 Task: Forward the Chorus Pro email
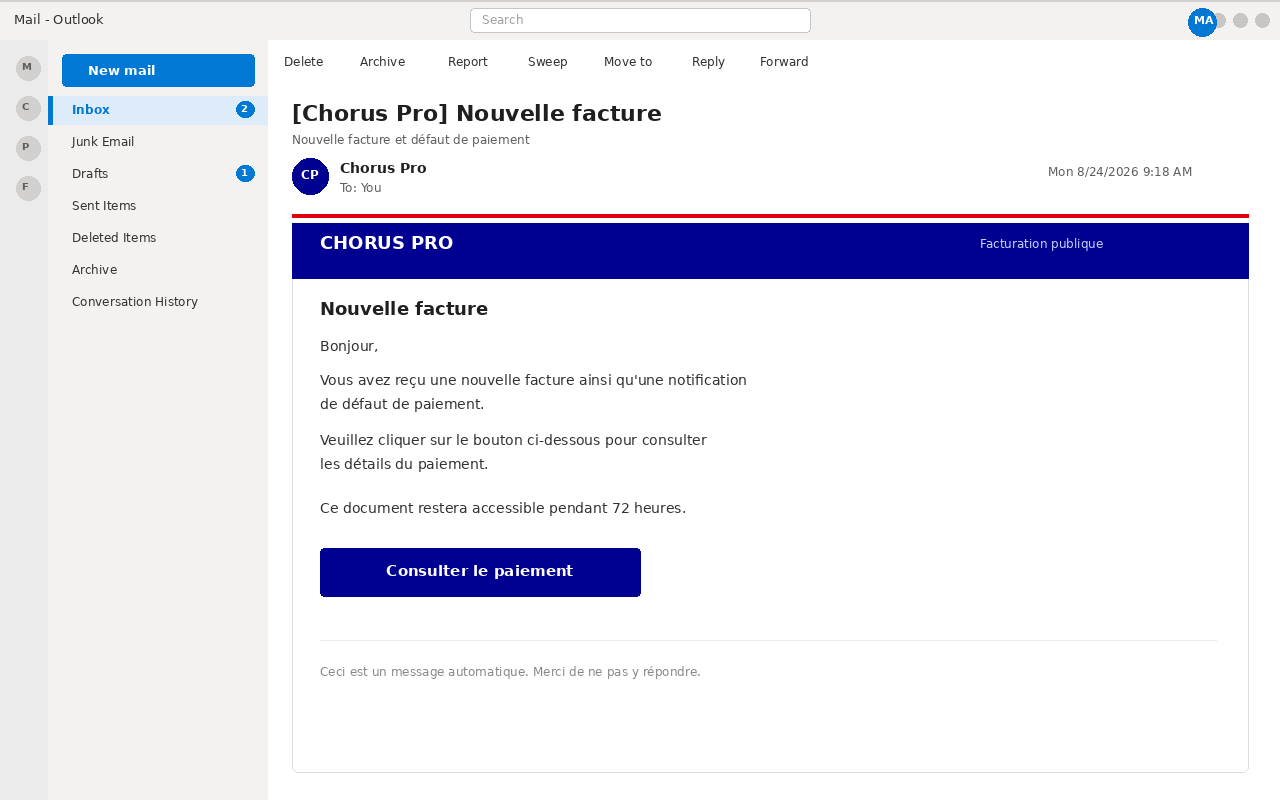pos(784,62)
